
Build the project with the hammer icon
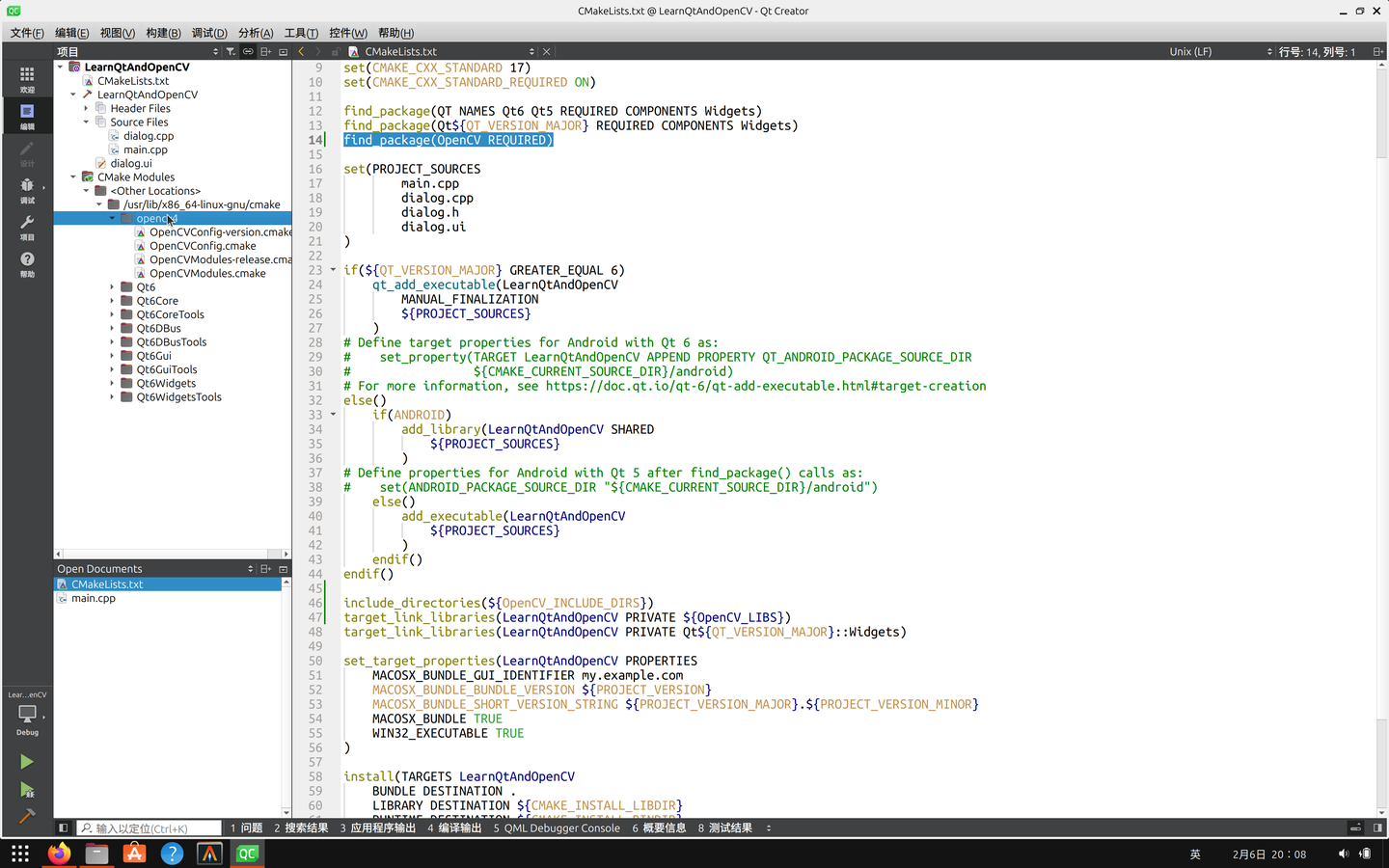(x=26, y=816)
